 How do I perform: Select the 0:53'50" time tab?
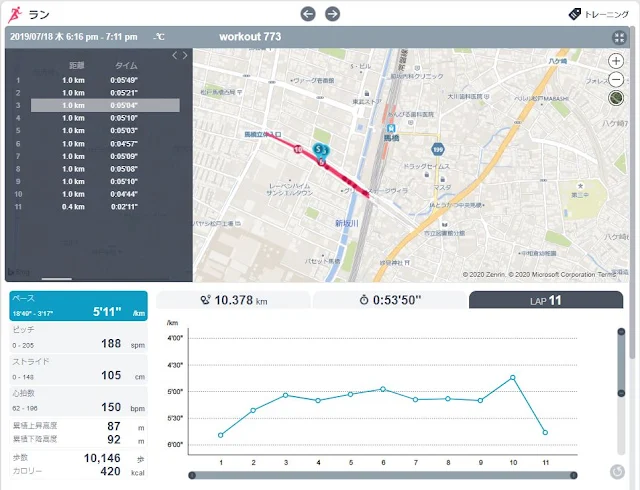389,300
